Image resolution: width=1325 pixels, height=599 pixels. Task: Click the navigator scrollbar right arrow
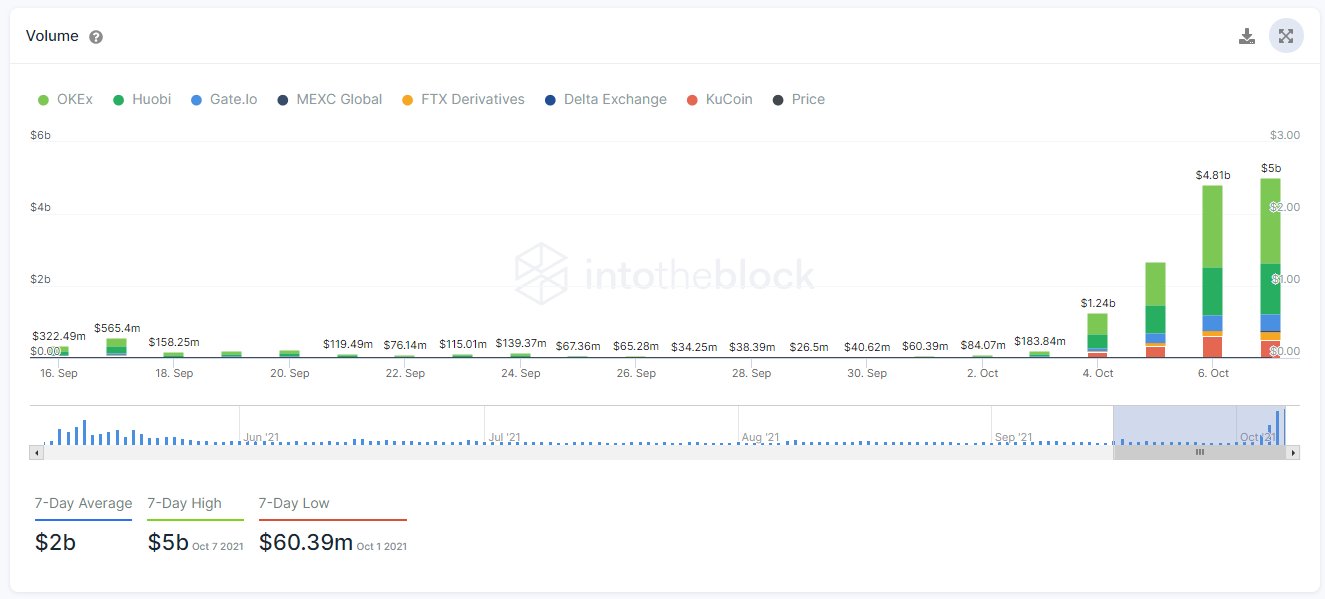pos(1294,453)
